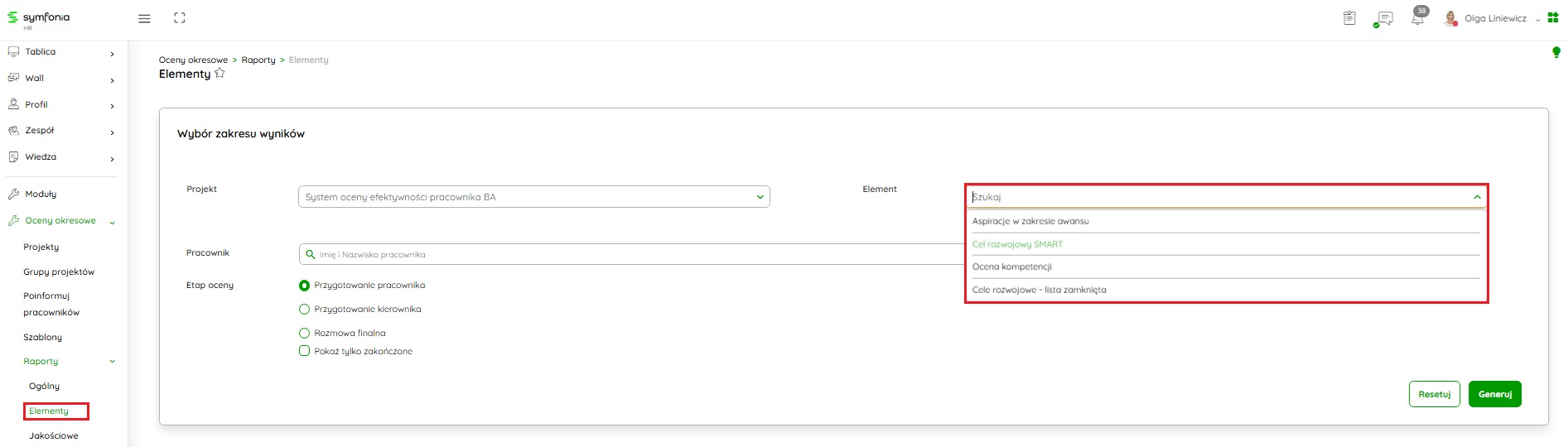Select Przygotowanie kierownika radio option
This screenshot has height=447, width=1568.
(304, 310)
